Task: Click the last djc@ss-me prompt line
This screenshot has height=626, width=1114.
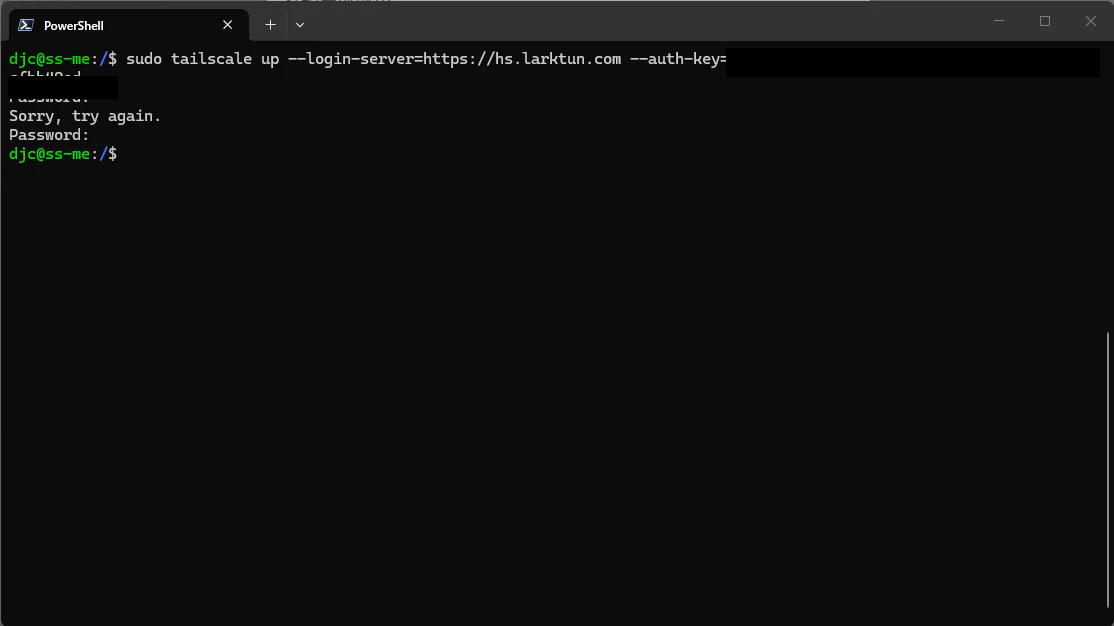Action: 63,154
